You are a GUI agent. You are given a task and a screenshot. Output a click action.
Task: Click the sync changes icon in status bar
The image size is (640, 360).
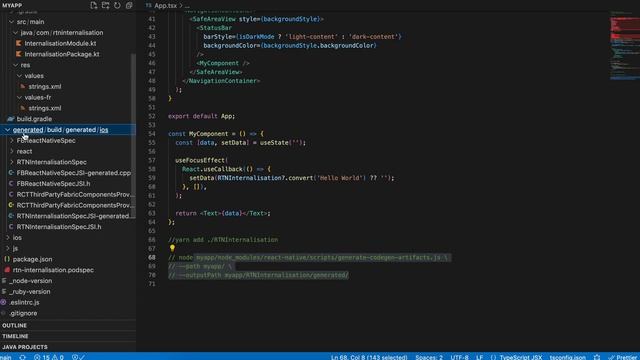click(22, 357)
